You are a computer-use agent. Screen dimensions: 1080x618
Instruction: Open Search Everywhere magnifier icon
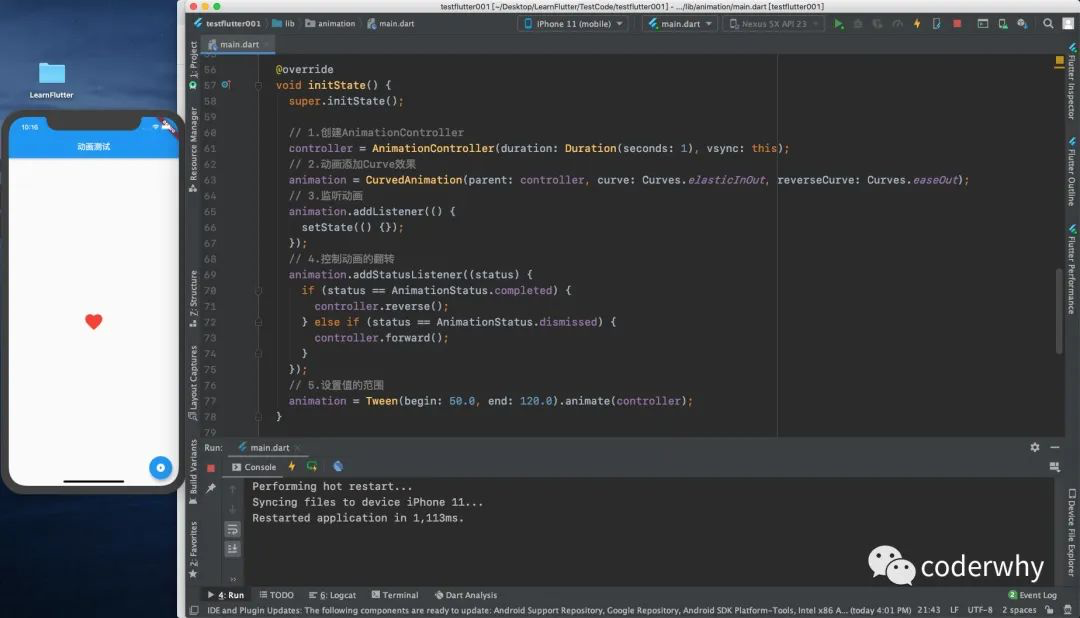click(x=1048, y=24)
